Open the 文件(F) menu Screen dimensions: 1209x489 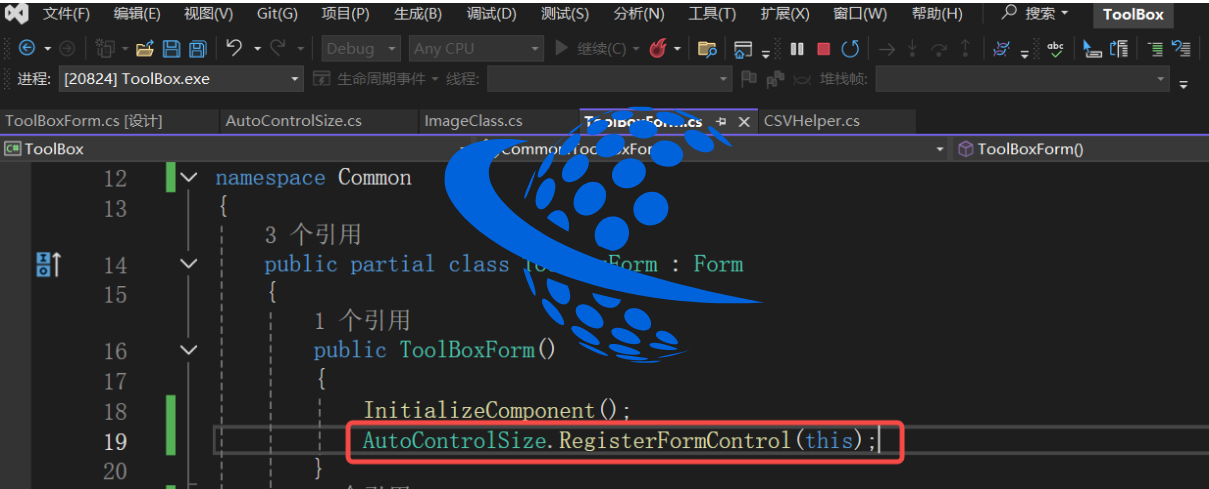pos(66,14)
